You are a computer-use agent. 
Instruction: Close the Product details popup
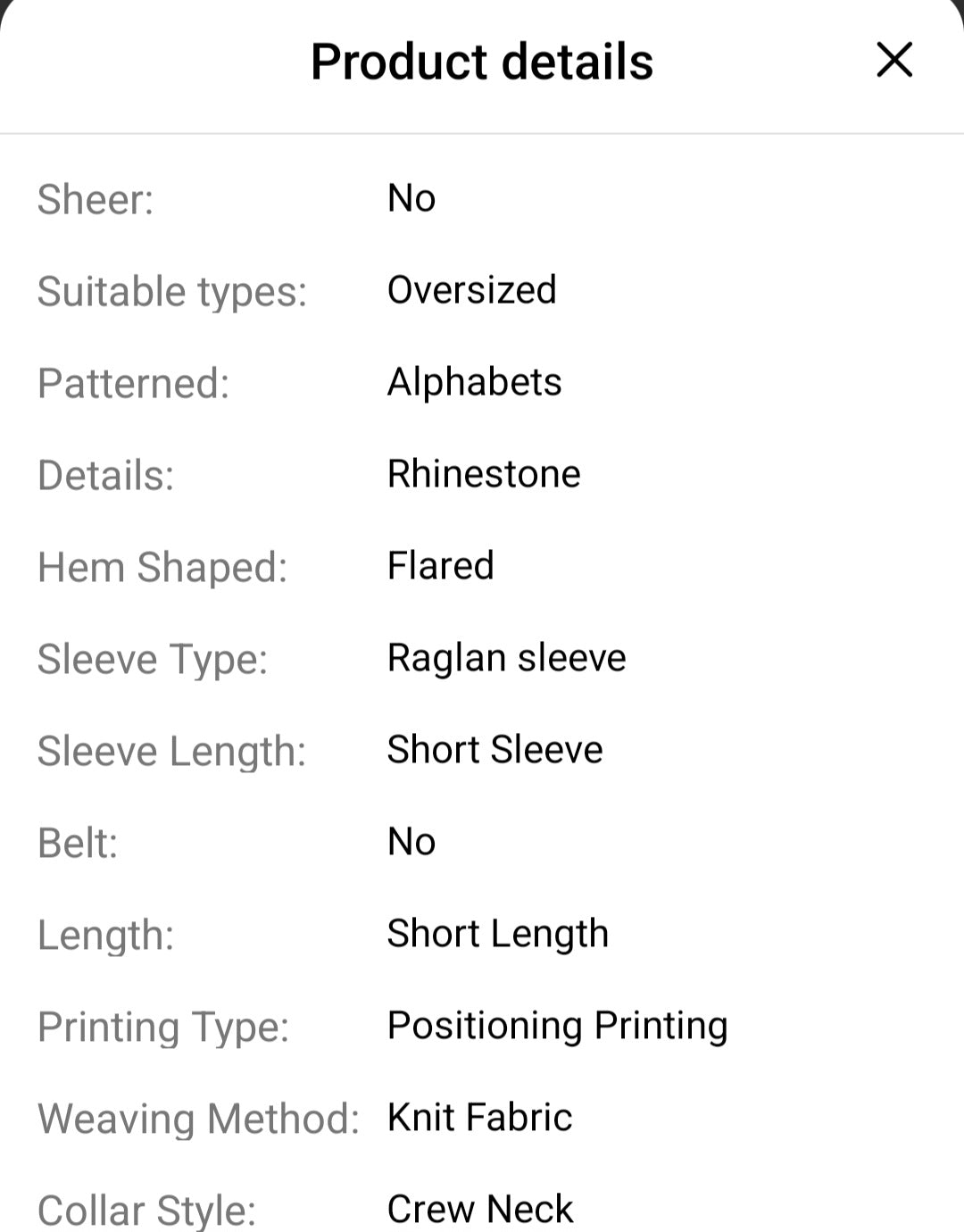coord(894,61)
